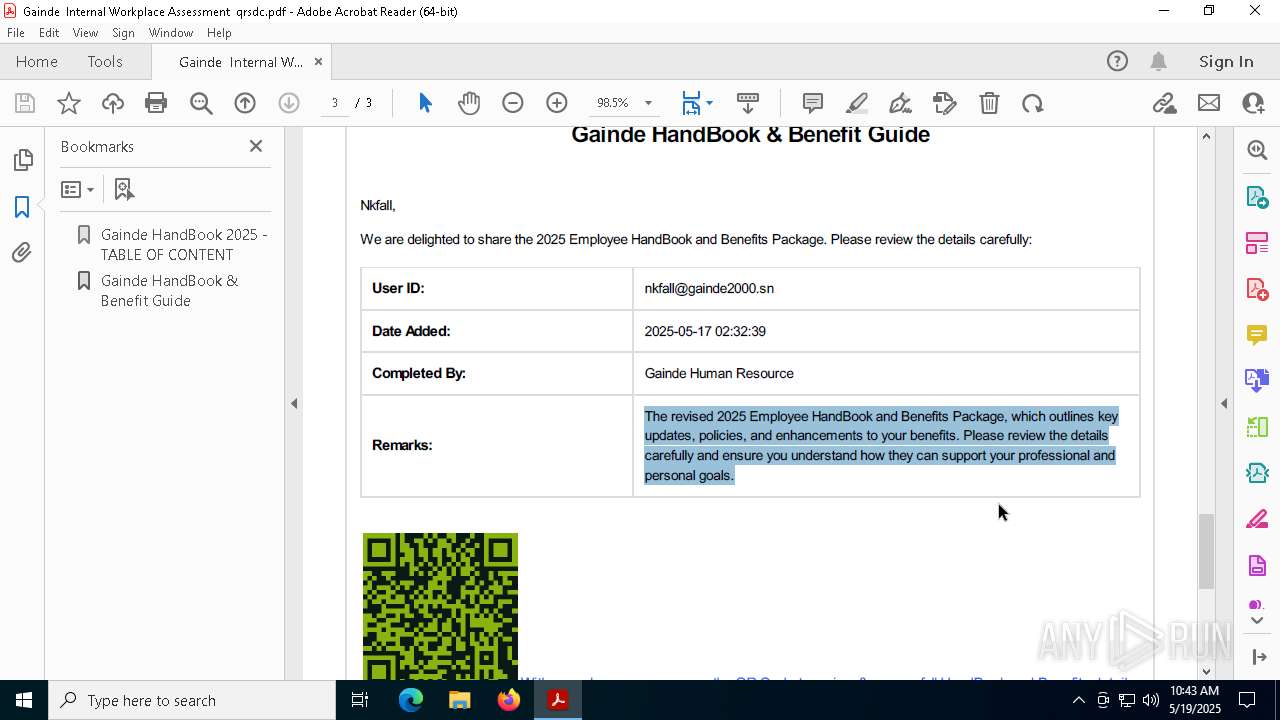Image resolution: width=1280 pixels, height=720 pixels.
Task: Open Create PDF tool in right pane
Action: (x=1257, y=289)
